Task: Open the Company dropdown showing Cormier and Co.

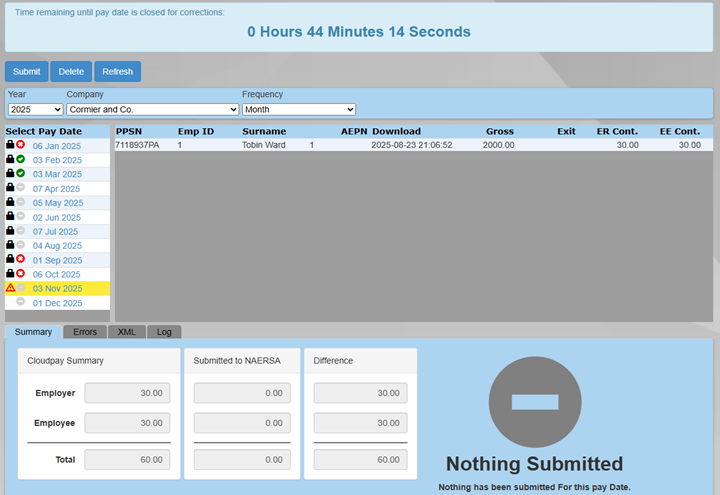Action: (x=152, y=109)
